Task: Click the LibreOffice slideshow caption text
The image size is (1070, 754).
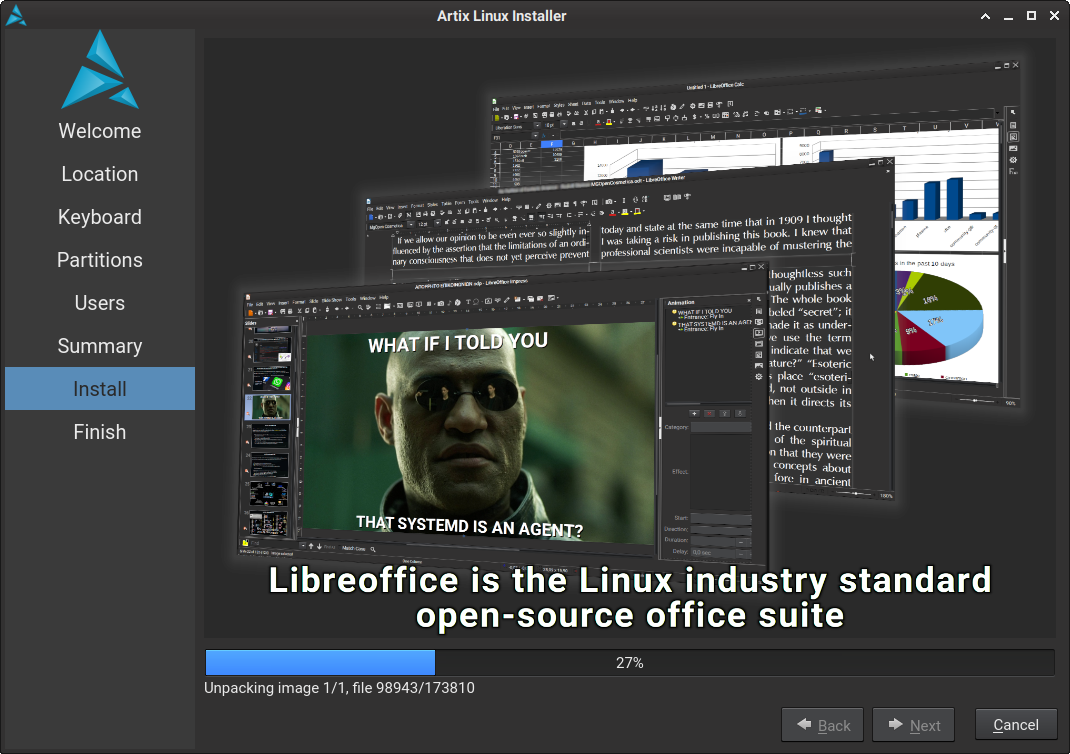Action: [629, 597]
